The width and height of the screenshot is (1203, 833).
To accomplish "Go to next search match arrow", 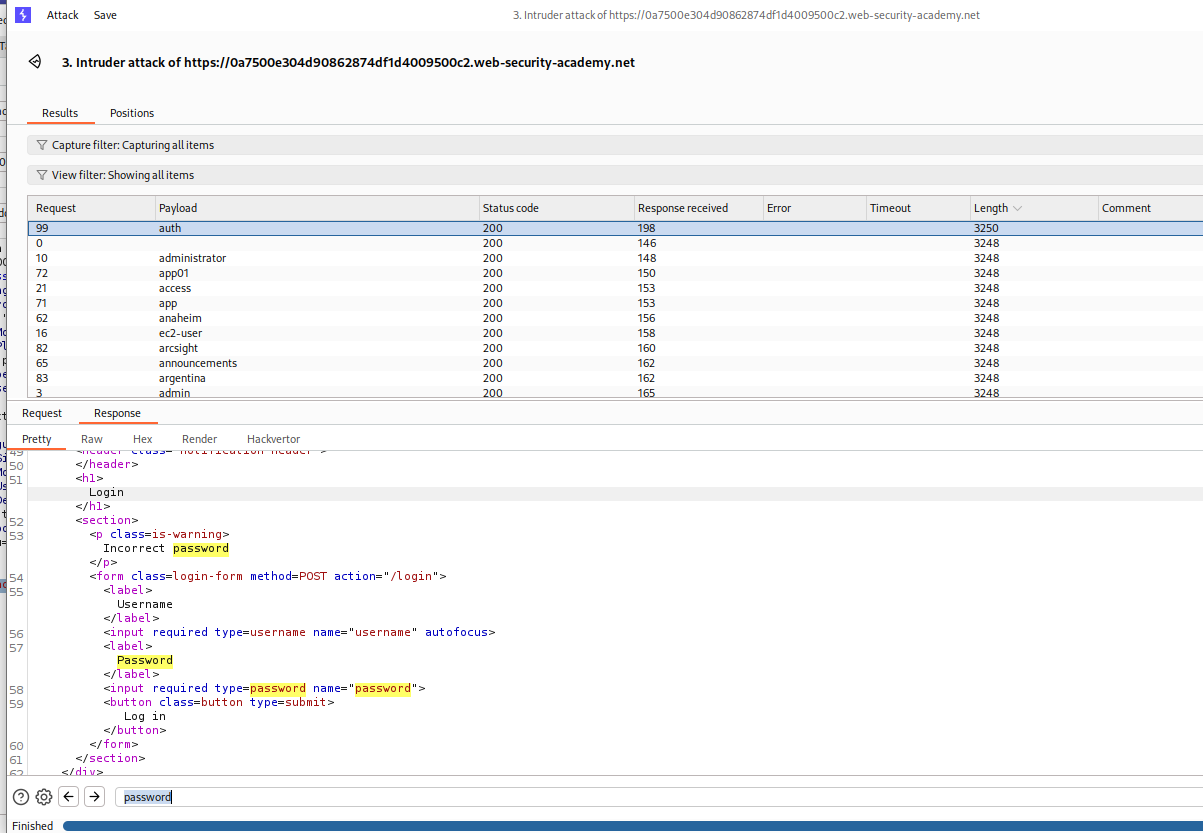I will [94, 797].
